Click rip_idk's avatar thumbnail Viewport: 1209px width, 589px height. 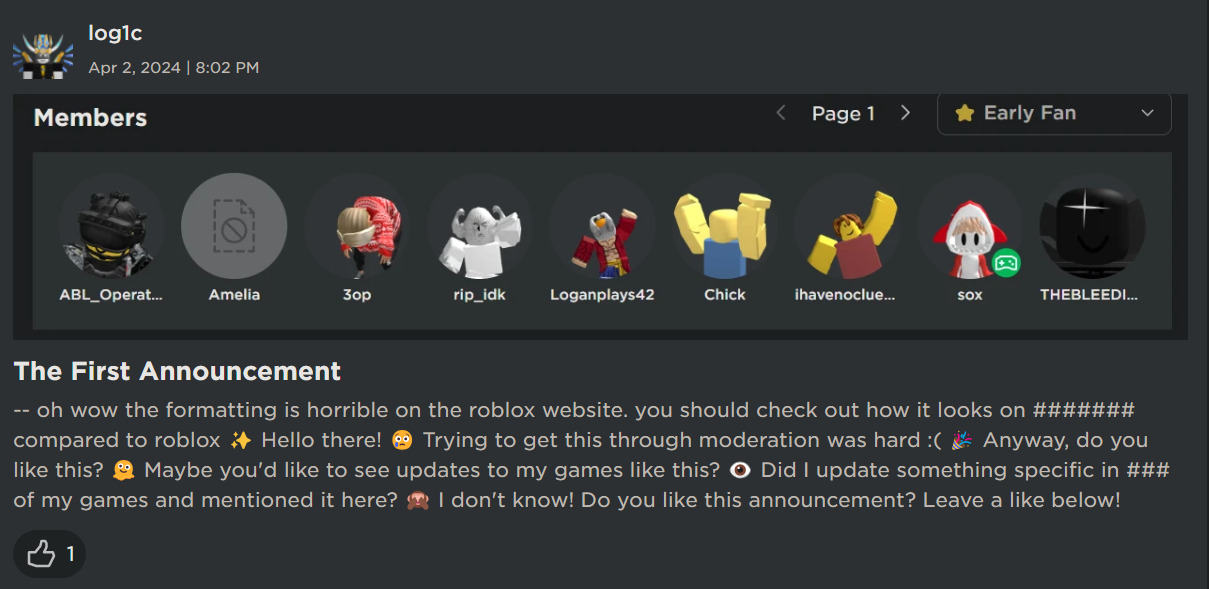(479, 225)
